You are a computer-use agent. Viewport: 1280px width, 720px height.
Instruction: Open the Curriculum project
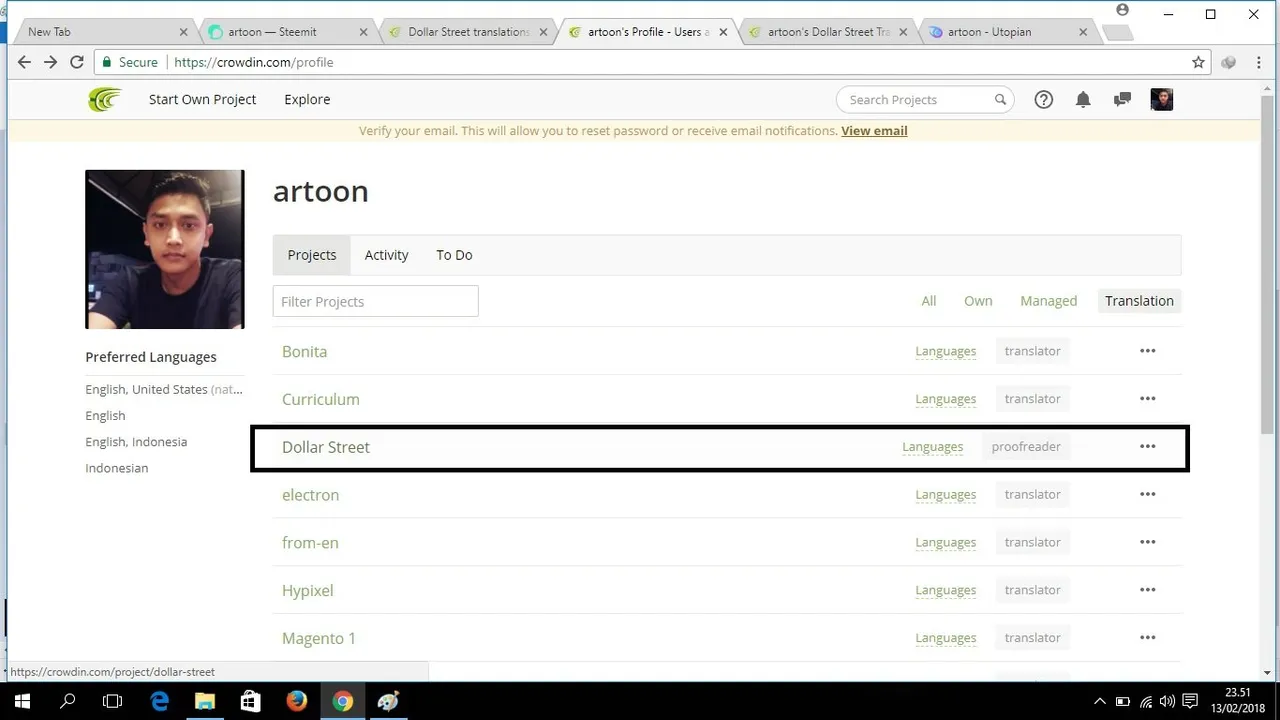[x=320, y=399]
